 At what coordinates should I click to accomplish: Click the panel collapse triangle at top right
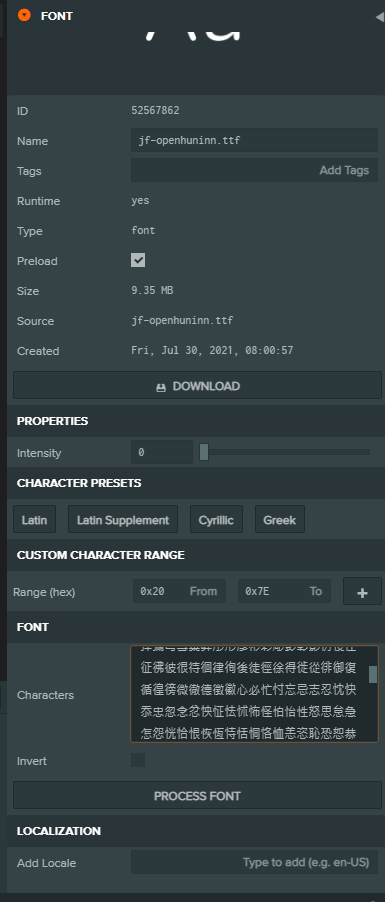click(380, 17)
